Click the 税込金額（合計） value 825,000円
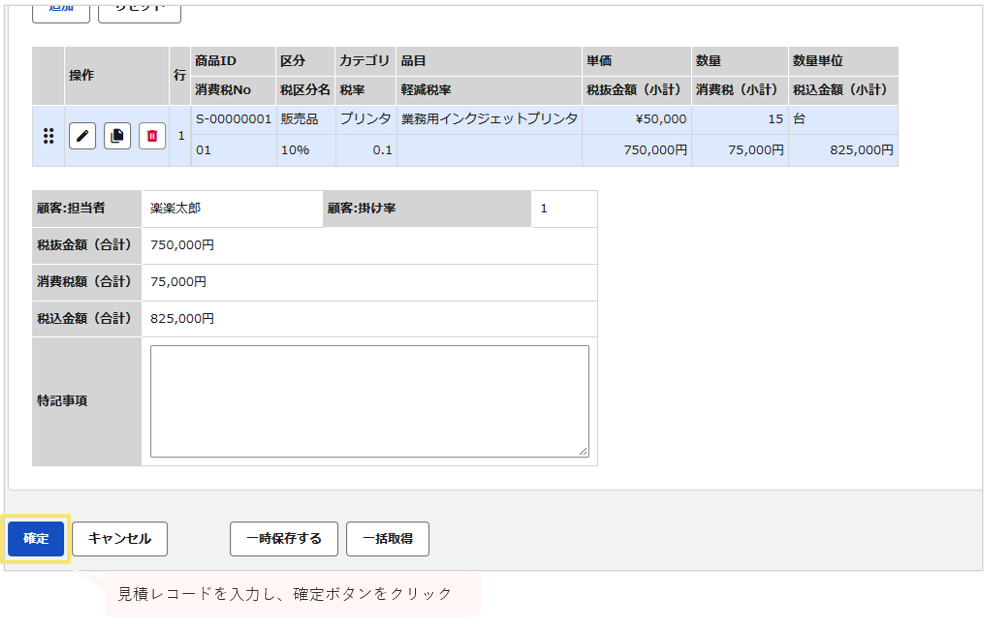Image resolution: width=987 pixels, height=627 pixels. click(x=182, y=319)
